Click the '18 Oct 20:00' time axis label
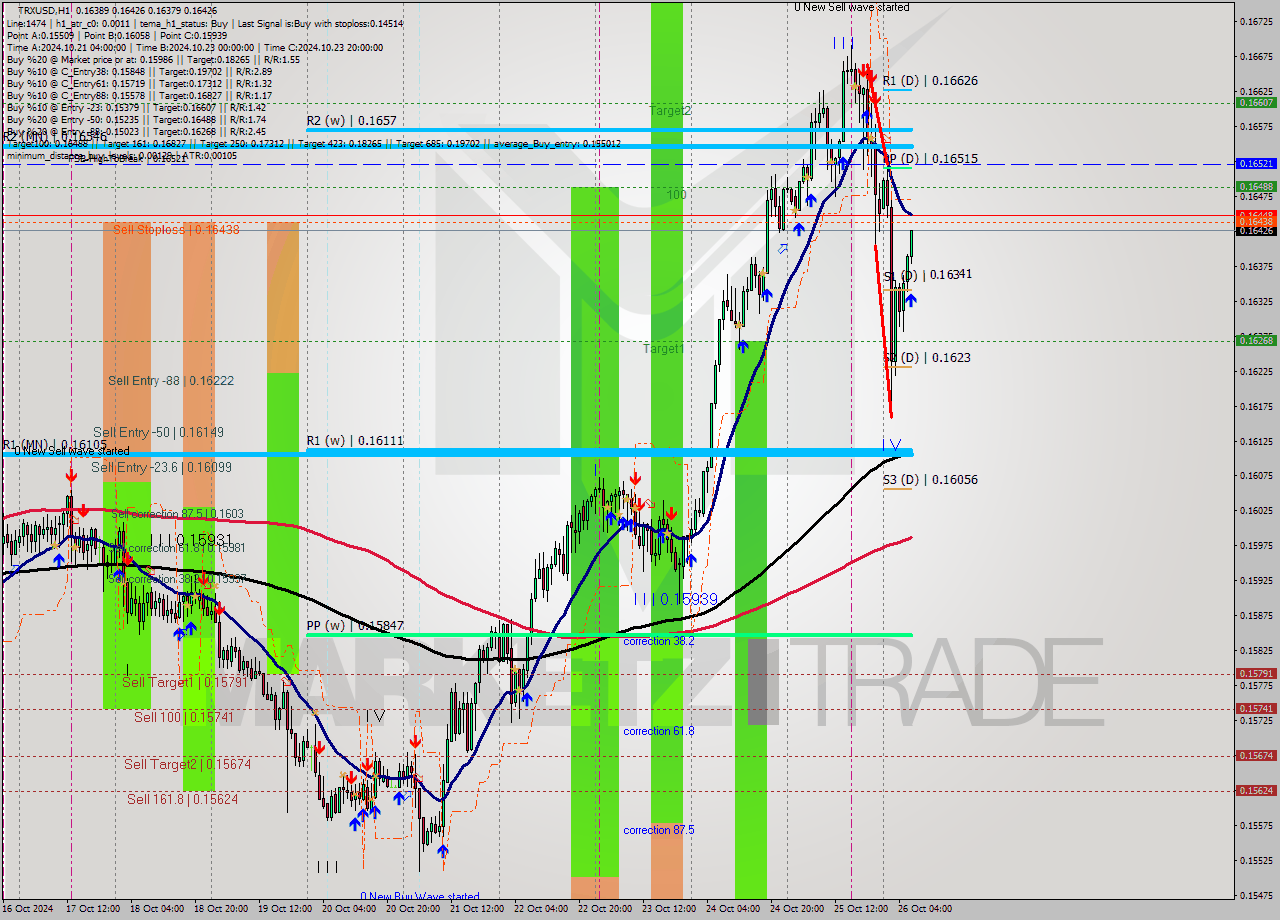Viewport: 1280px width, 920px height. pos(221,909)
